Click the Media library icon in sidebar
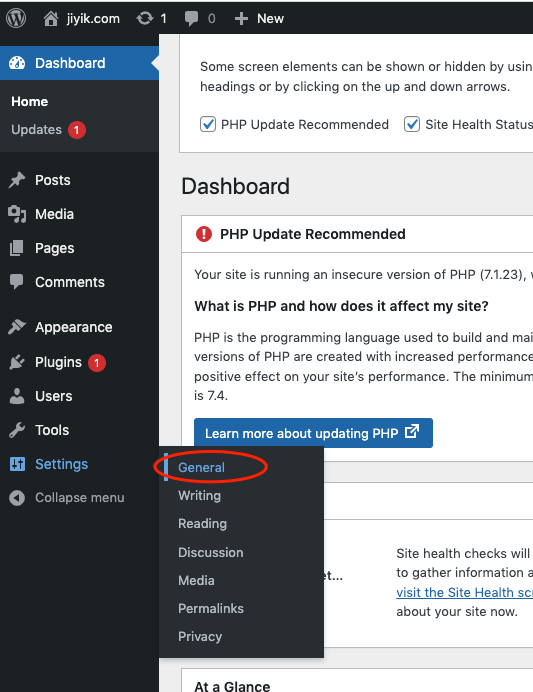The width and height of the screenshot is (533, 692). (x=17, y=214)
